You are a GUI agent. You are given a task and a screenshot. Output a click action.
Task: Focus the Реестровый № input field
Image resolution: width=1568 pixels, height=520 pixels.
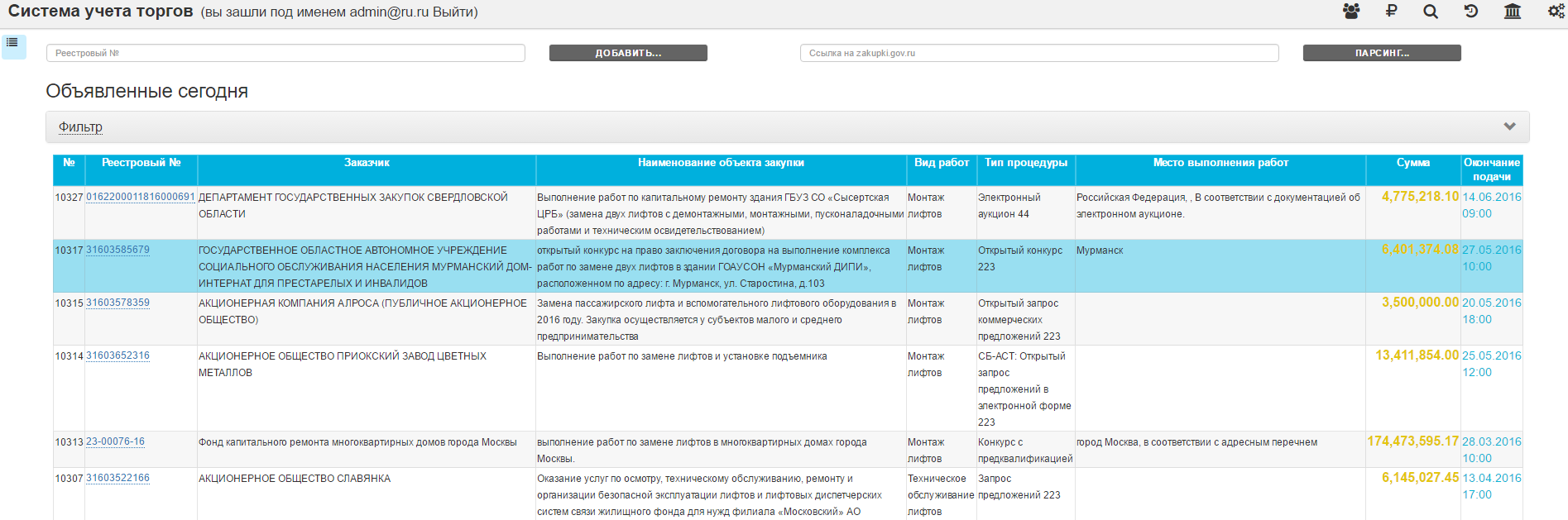click(285, 53)
